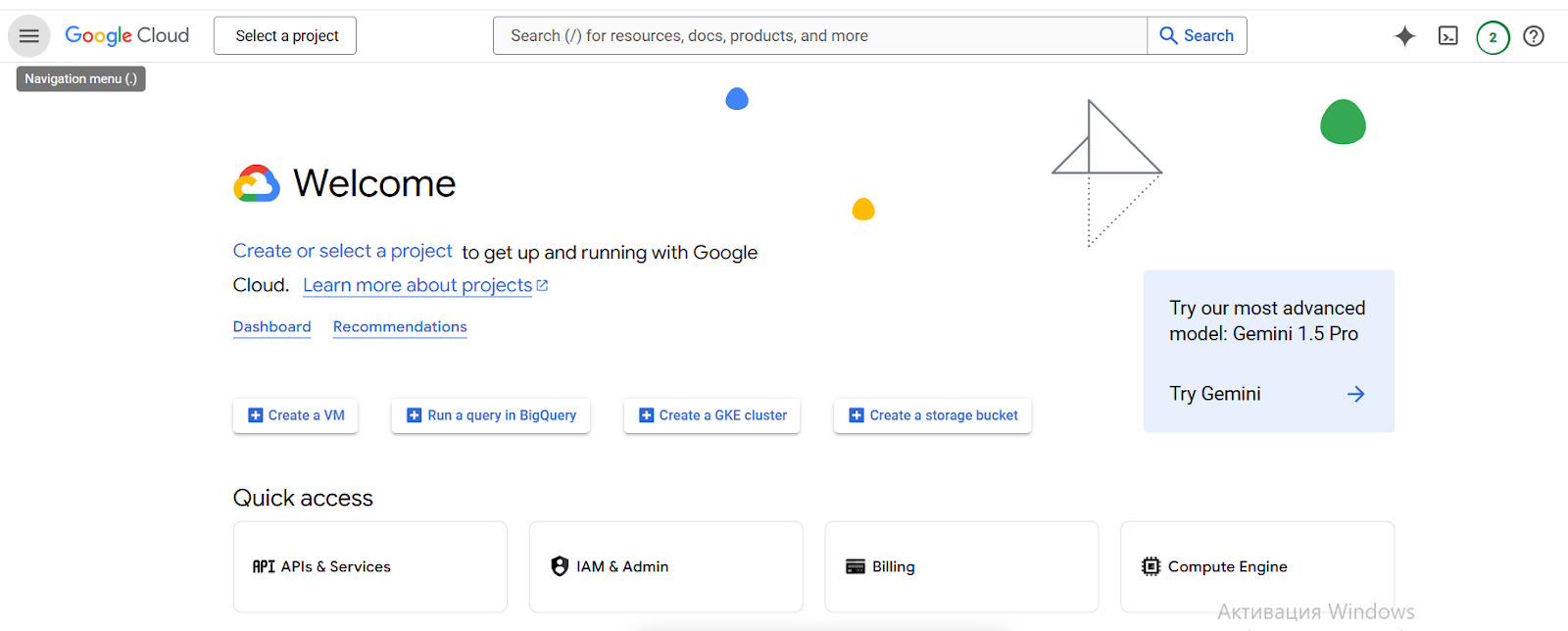Open notifications badge showing 2
1568x631 pixels.
1493,37
